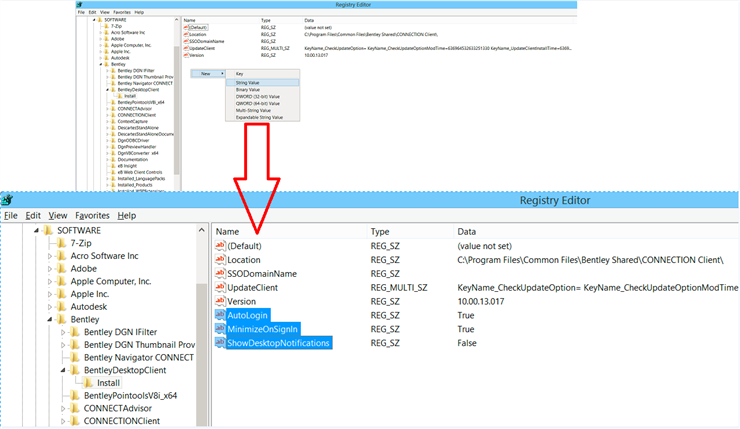Open the Help menu in lower window
Screen dimensions: 740x429
[126, 215]
